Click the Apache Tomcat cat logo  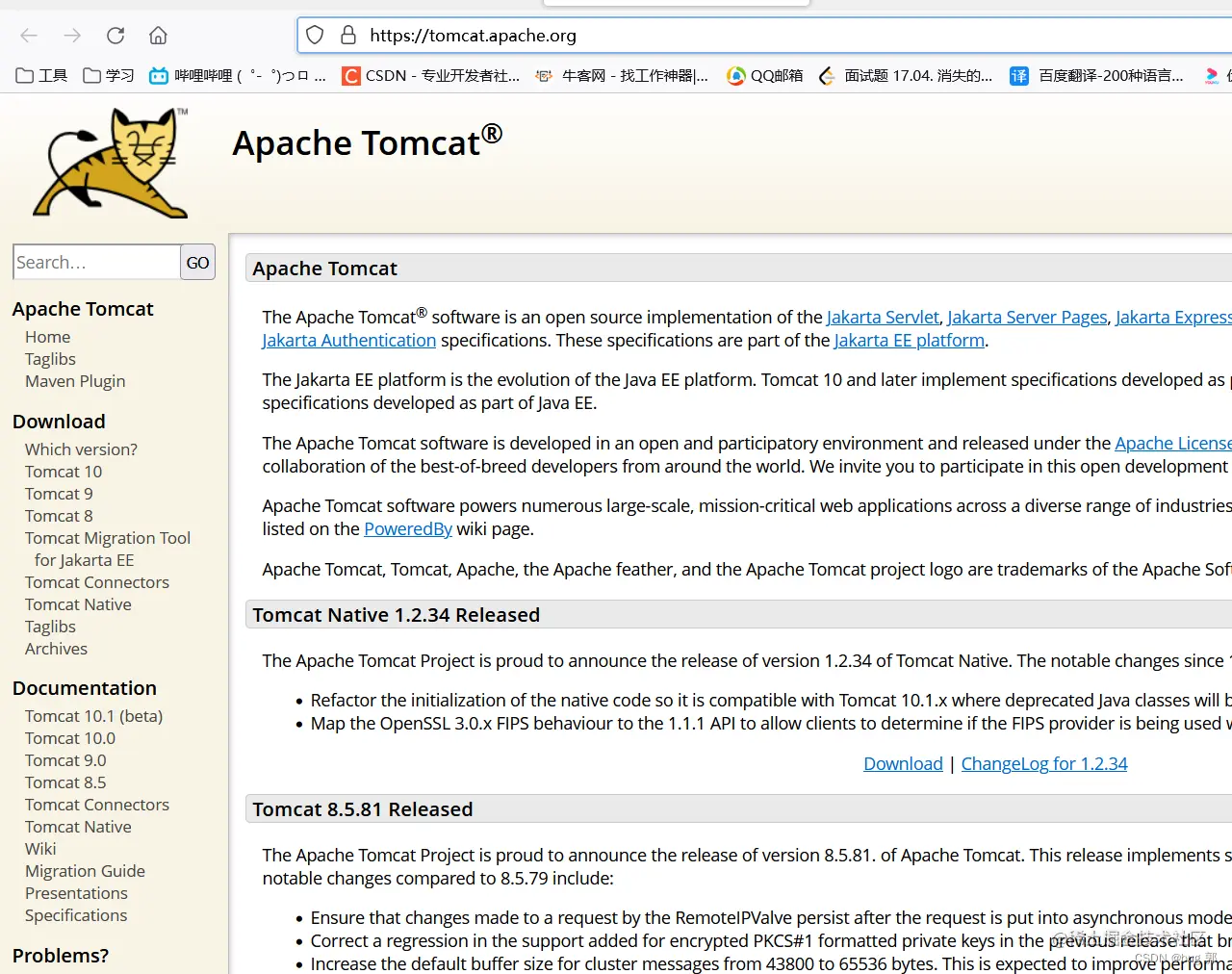coord(112,163)
